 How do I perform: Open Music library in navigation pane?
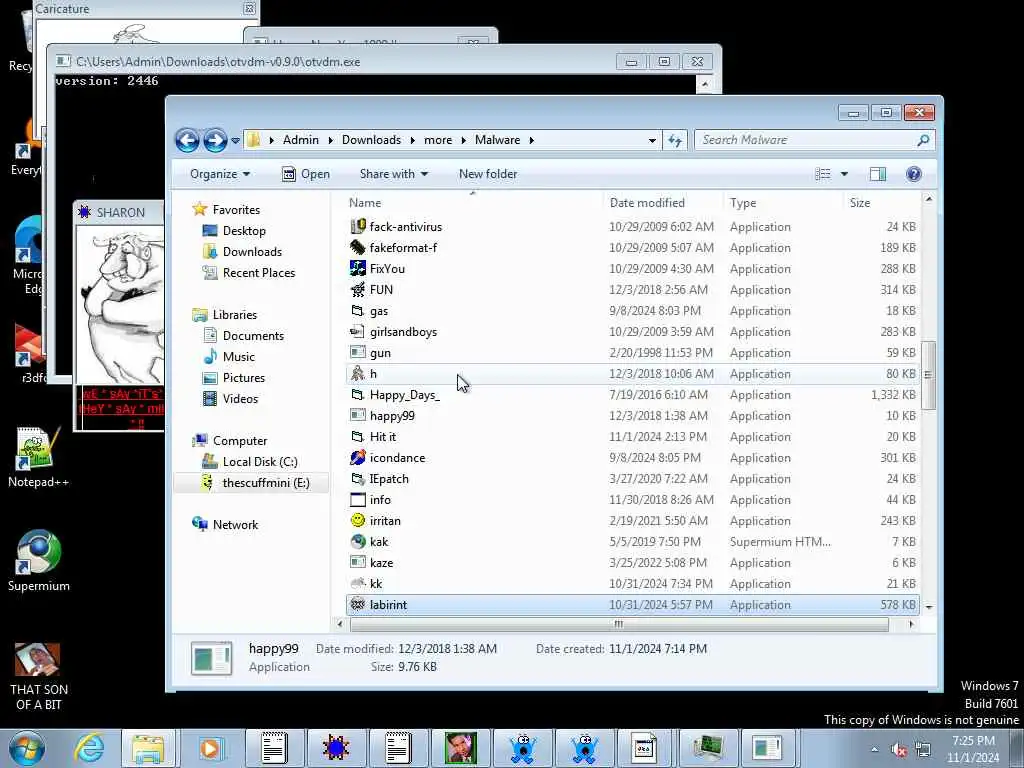(x=238, y=357)
